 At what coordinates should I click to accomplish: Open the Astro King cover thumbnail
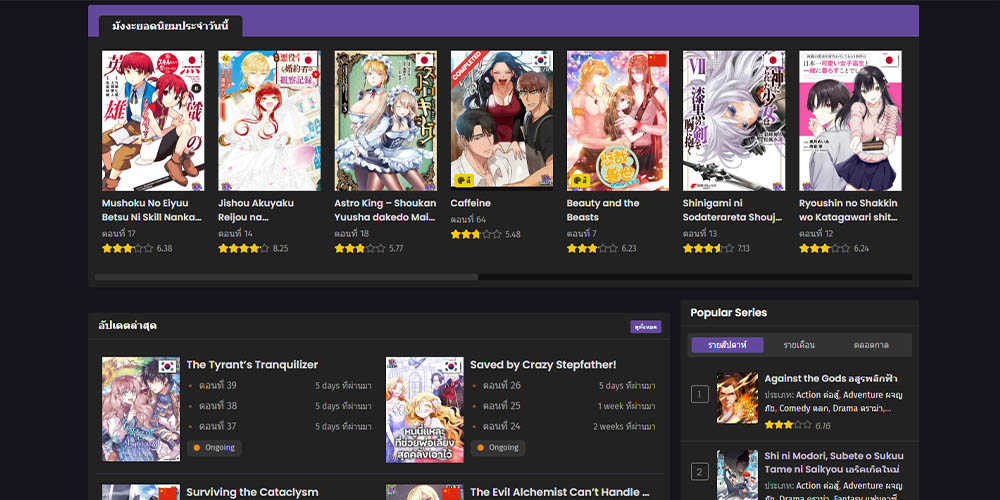pos(385,121)
